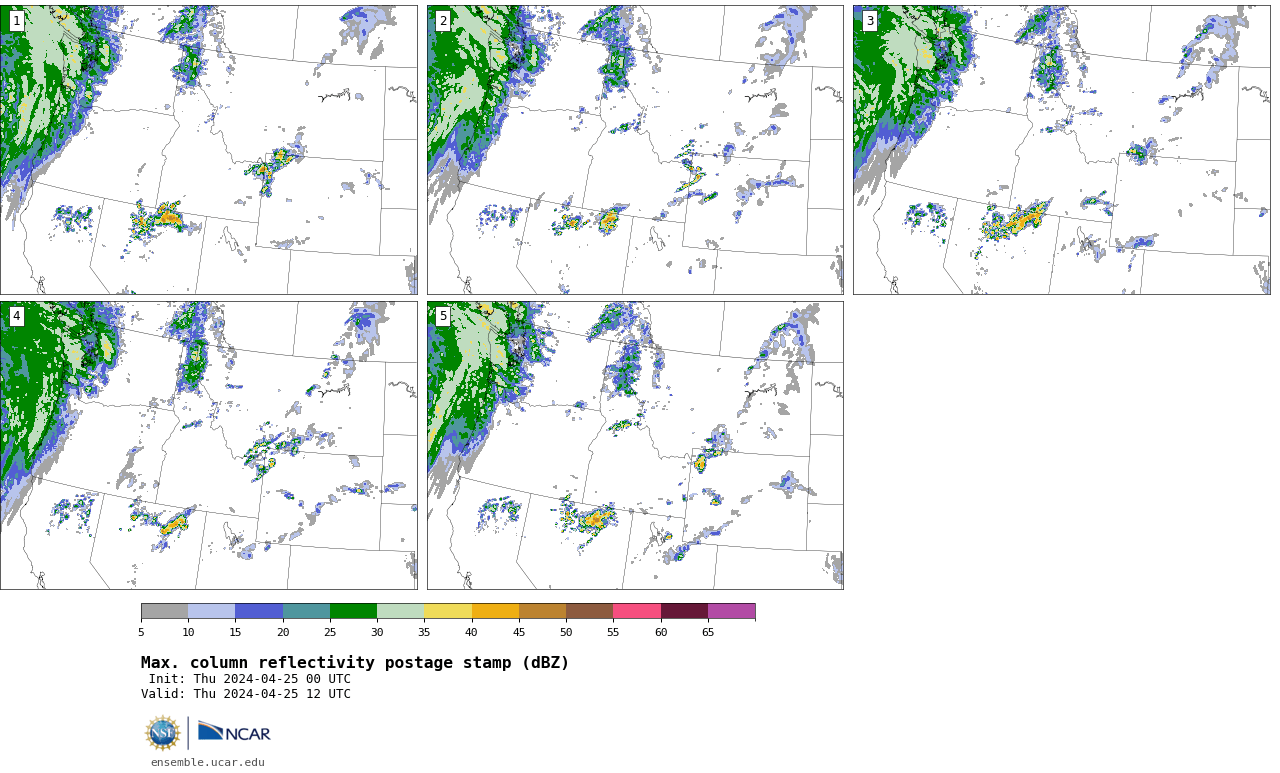Click the 'Init: Thu 2024-04-25 00 UTC' text
Image resolution: width=1280 pixels, height=773 pixels.
(250, 679)
